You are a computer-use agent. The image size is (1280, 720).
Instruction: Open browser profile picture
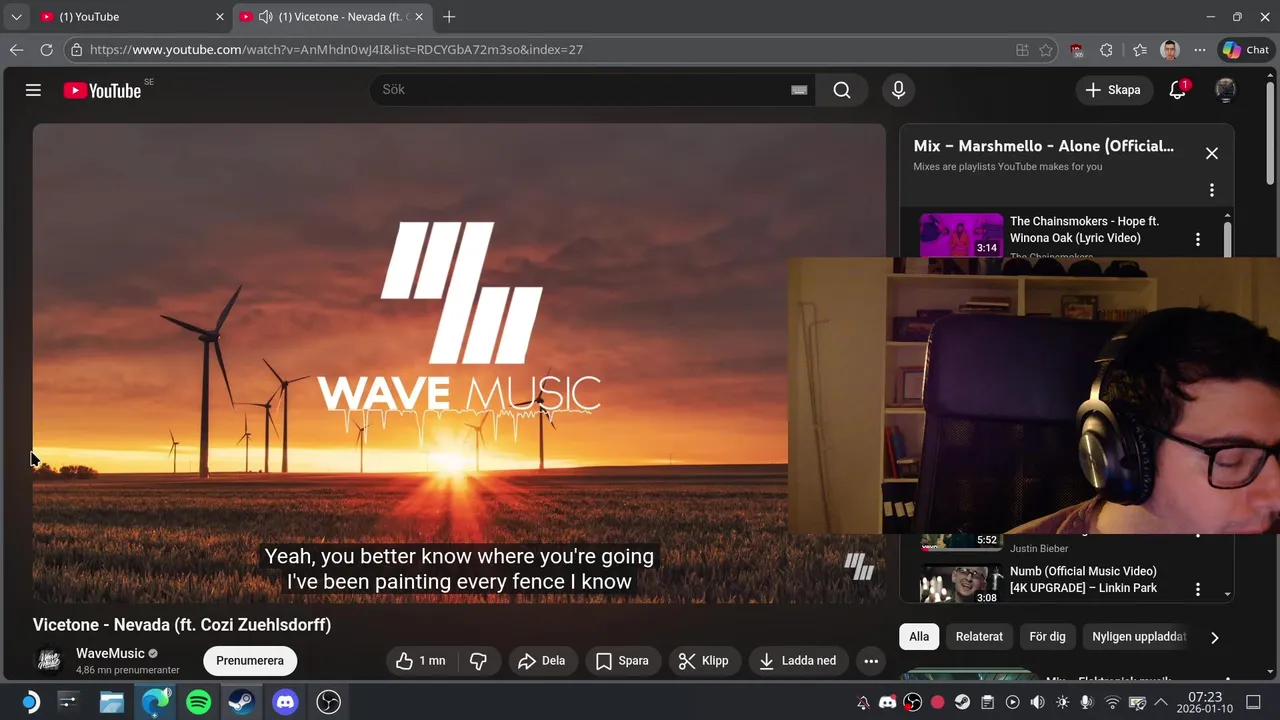point(1170,50)
